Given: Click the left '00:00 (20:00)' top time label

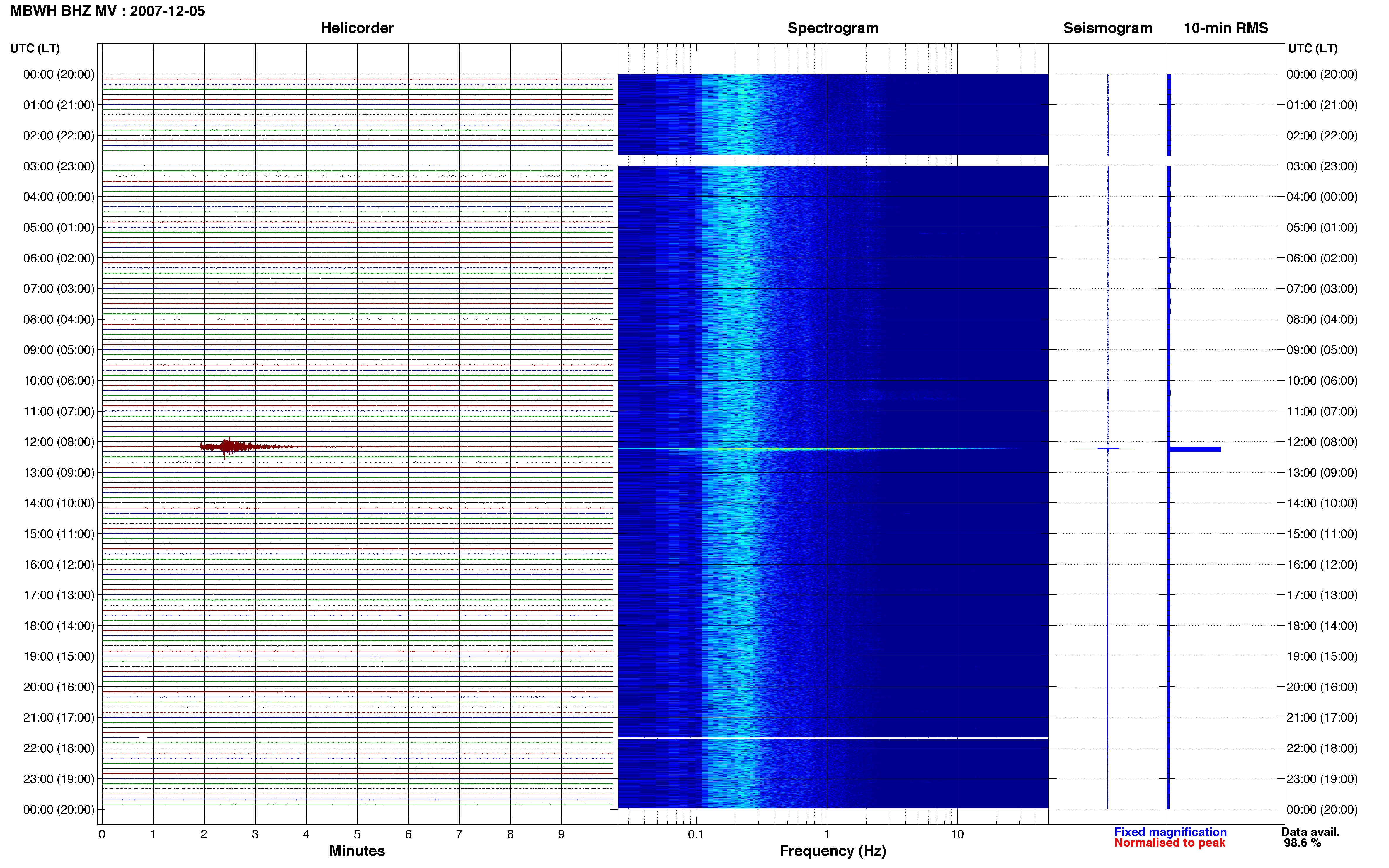Looking at the screenshot, I should (59, 74).
